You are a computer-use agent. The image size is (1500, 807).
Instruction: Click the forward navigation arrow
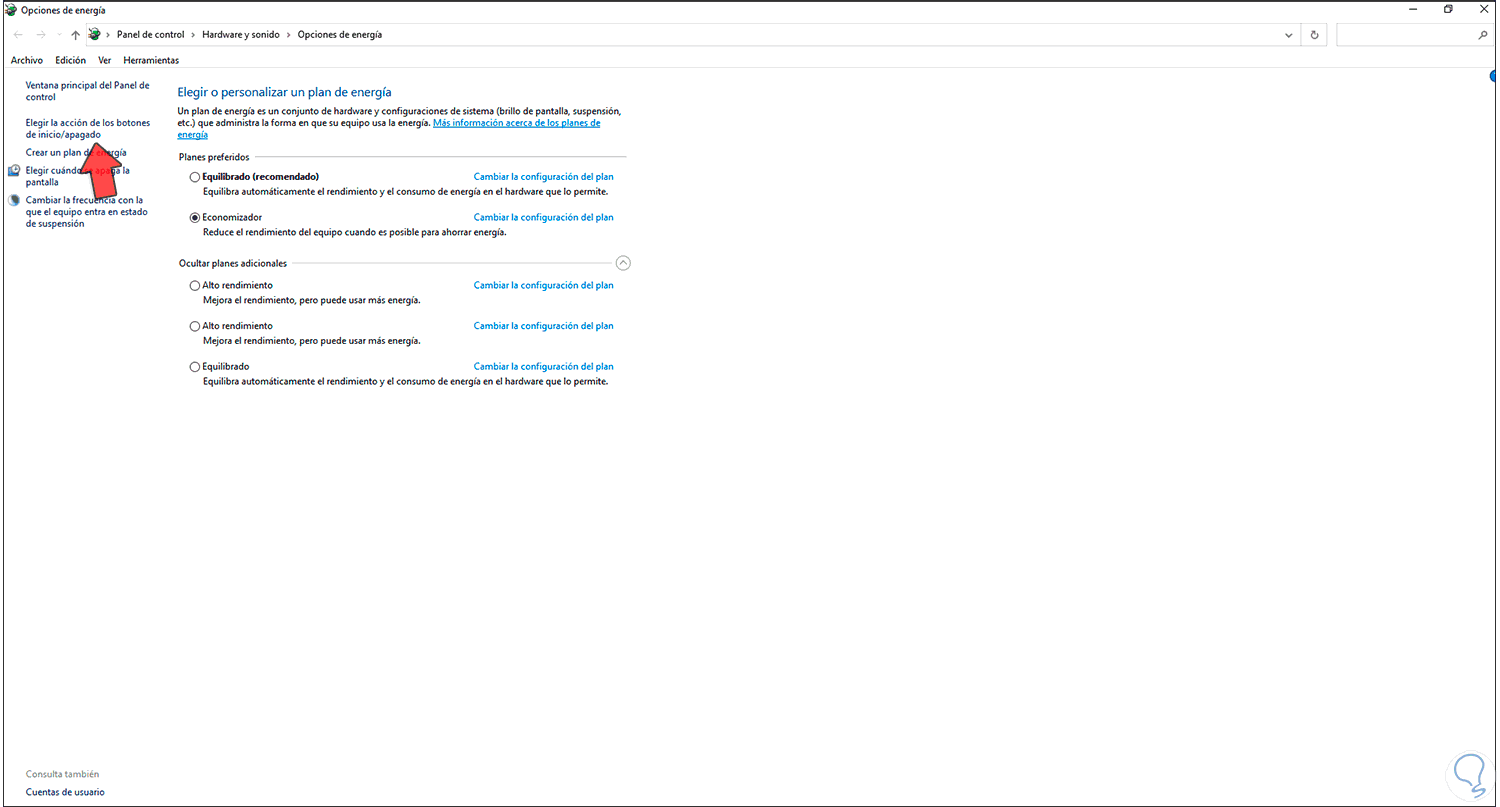pos(40,34)
